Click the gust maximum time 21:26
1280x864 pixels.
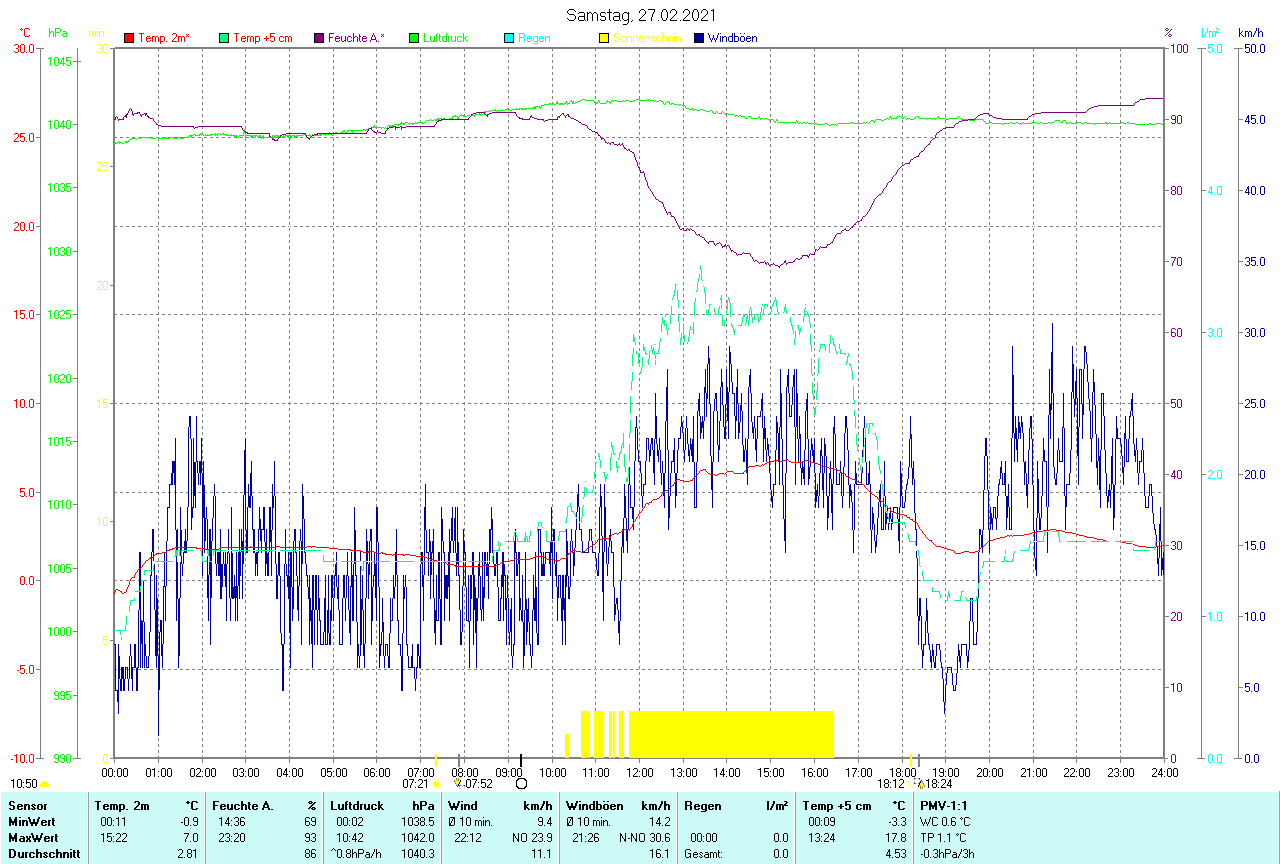point(586,837)
